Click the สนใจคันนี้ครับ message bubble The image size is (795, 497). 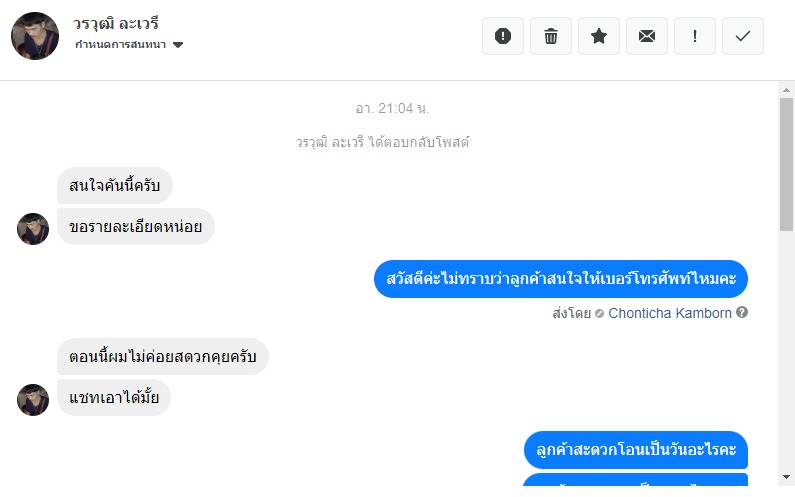[x=115, y=186]
